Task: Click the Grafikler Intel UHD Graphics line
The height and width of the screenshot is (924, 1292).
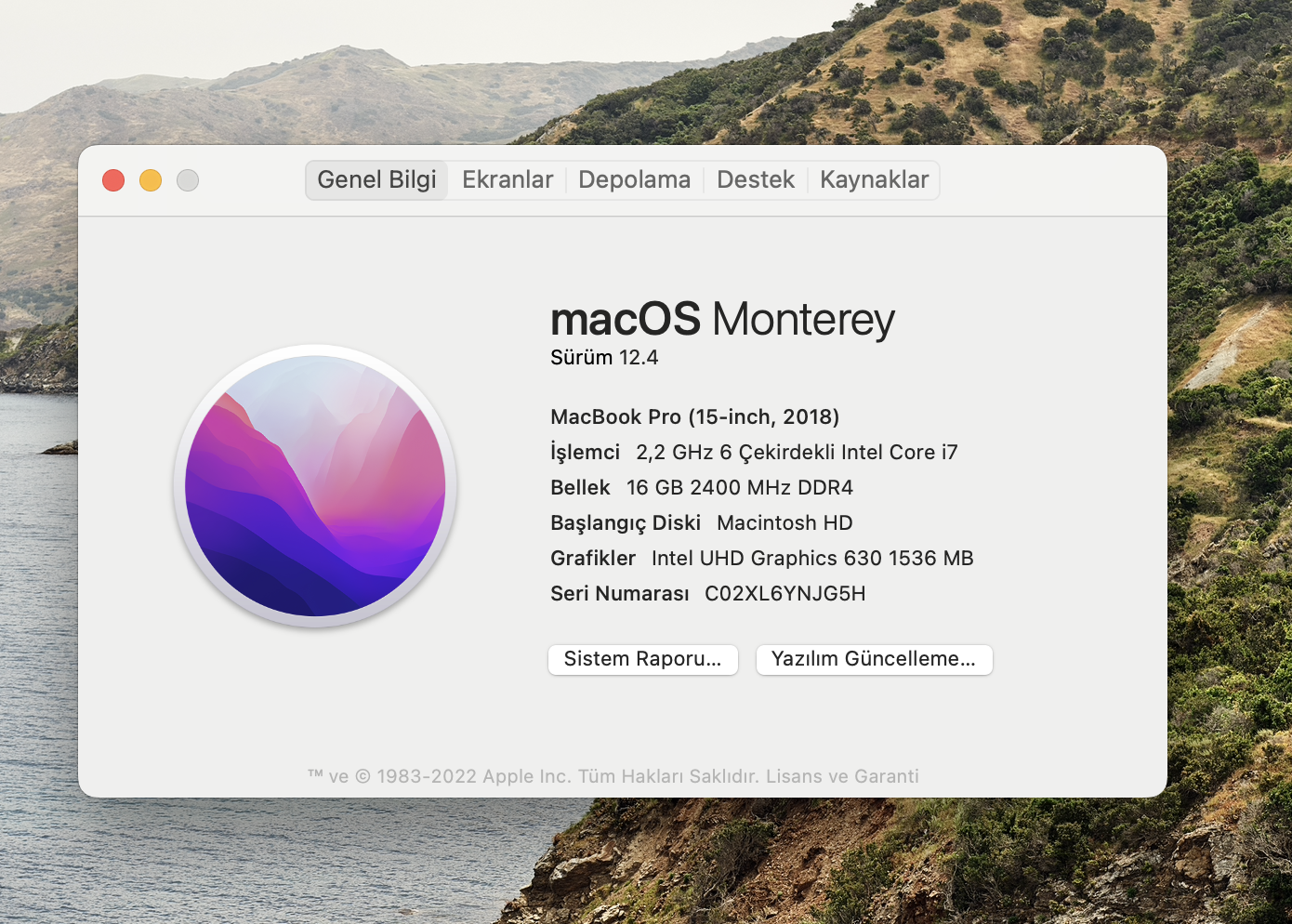Action: pyautogui.click(x=762, y=559)
